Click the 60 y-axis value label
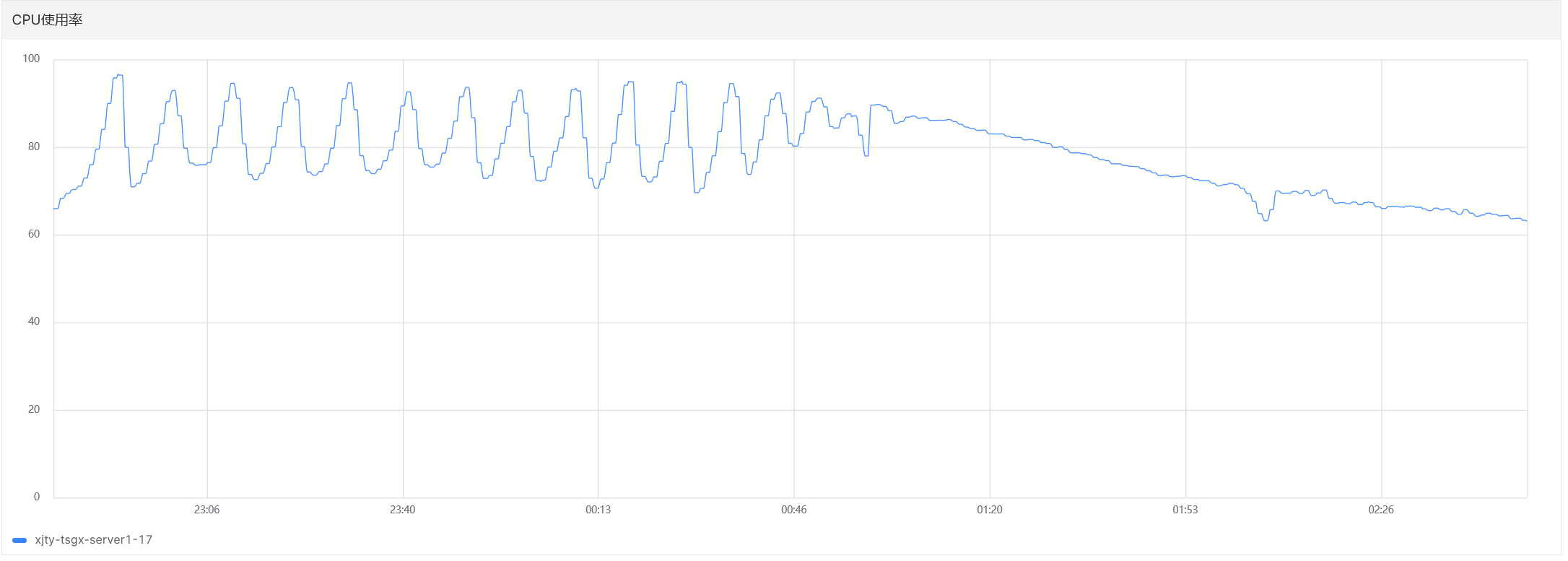The width and height of the screenshot is (1568, 561). coord(34,234)
